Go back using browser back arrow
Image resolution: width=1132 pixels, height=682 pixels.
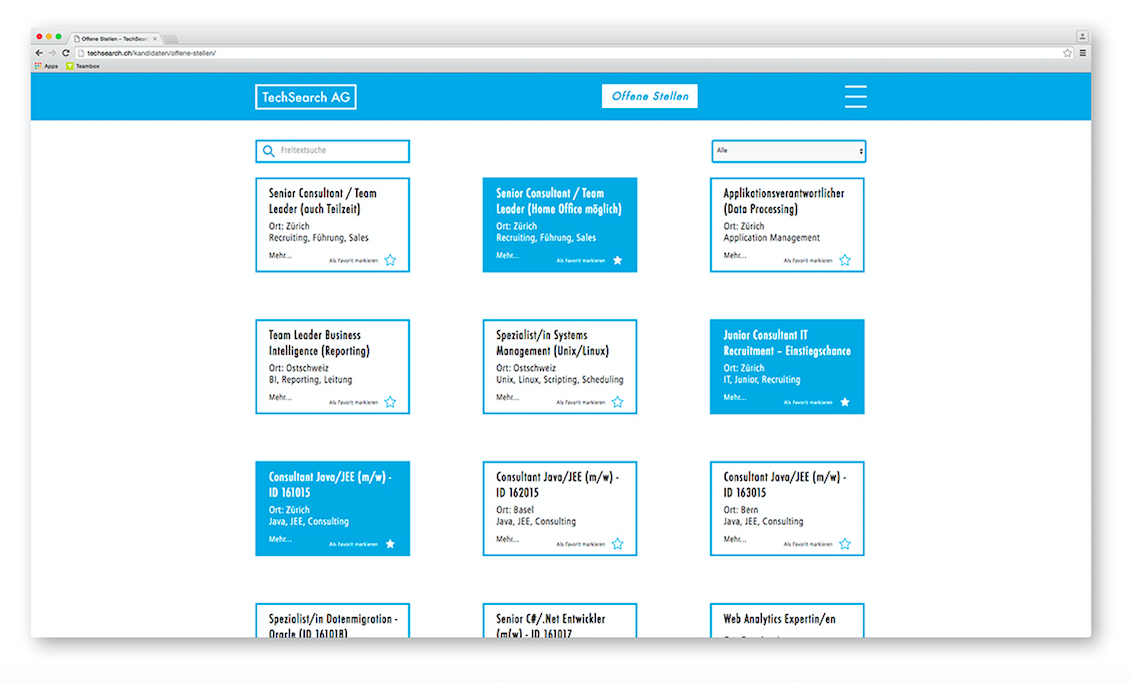pyautogui.click(x=39, y=53)
